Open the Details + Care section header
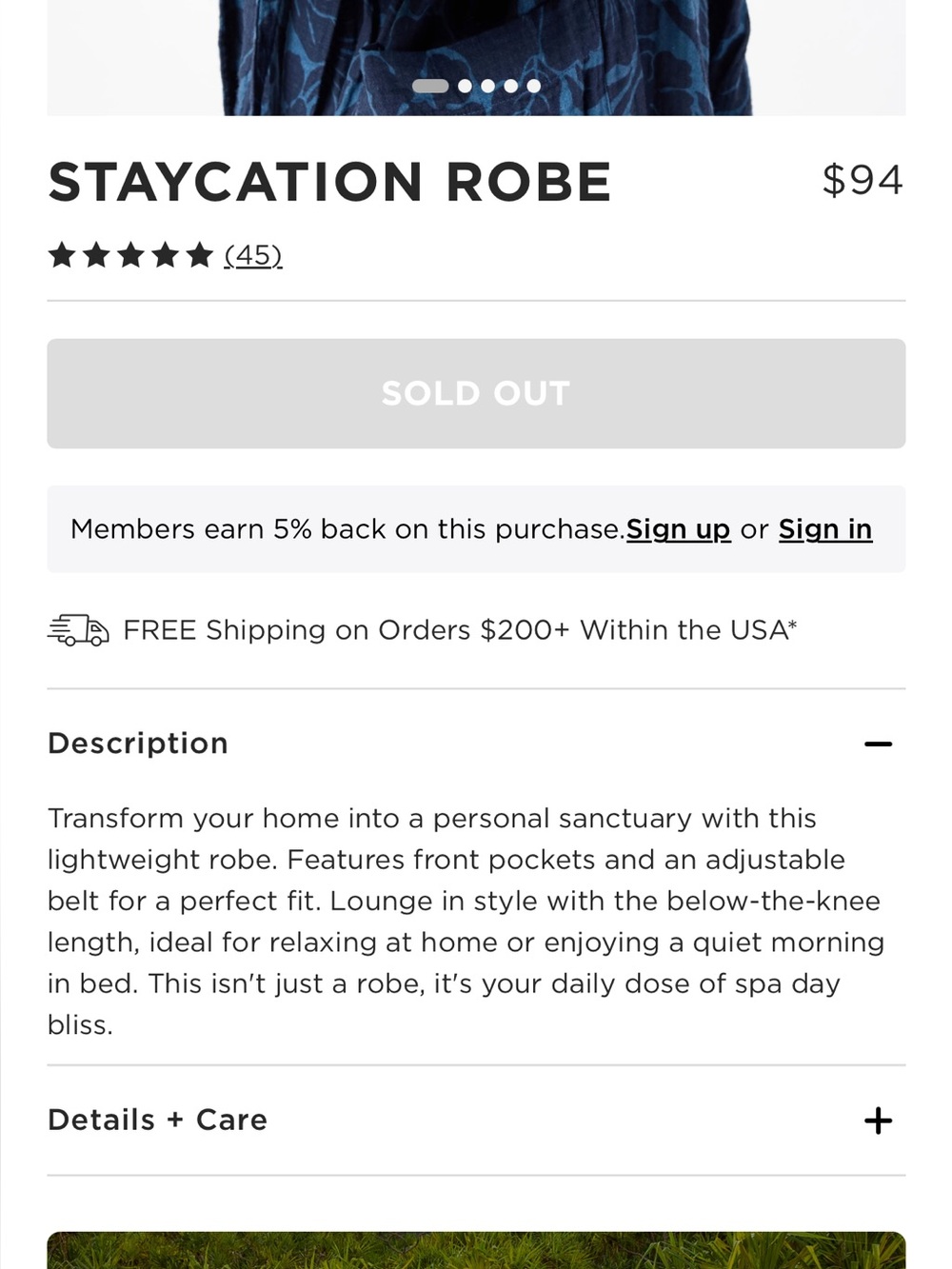The height and width of the screenshot is (1269, 952). (x=476, y=1120)
